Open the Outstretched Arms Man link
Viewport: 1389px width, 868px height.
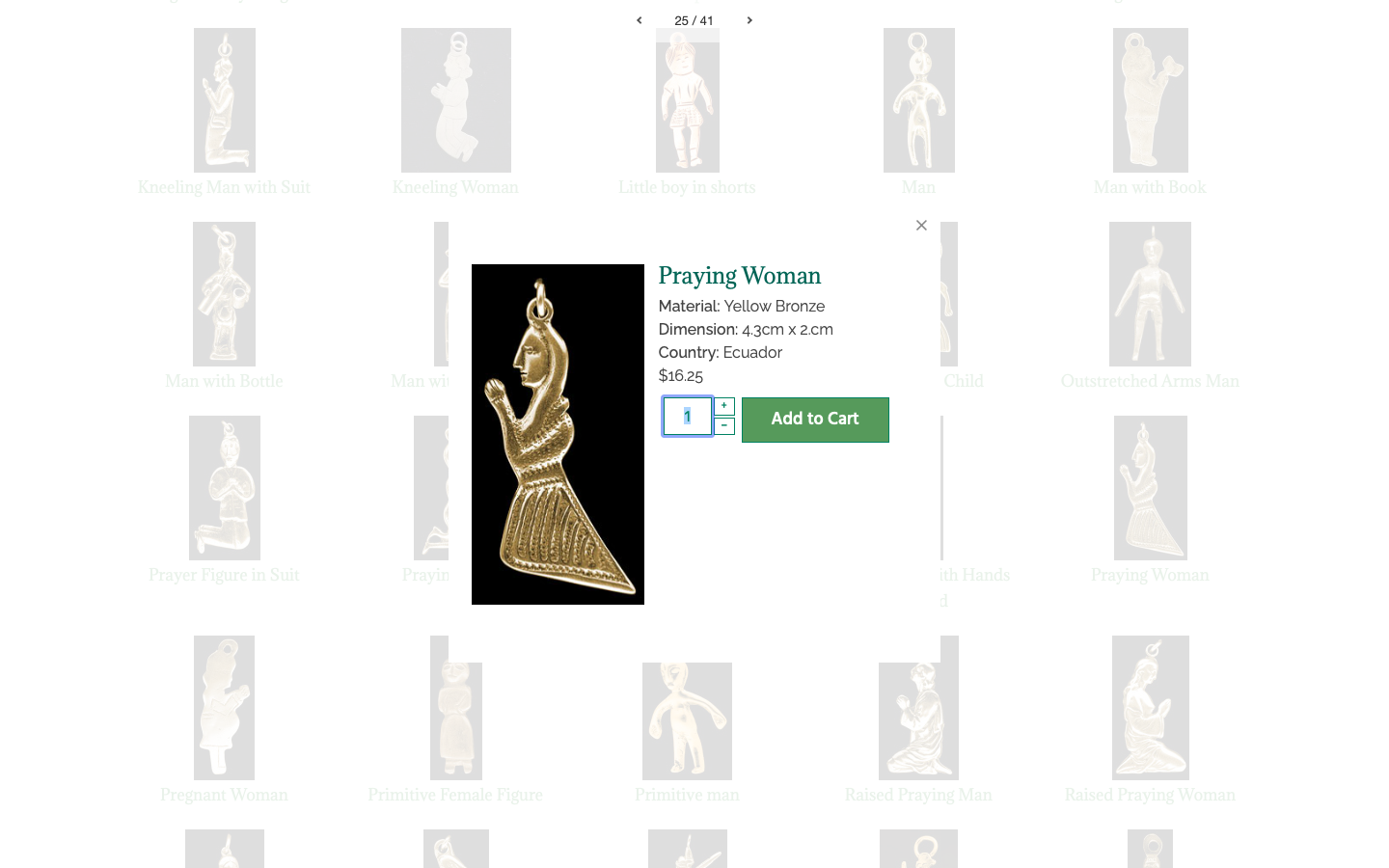tap(1150, 381)
